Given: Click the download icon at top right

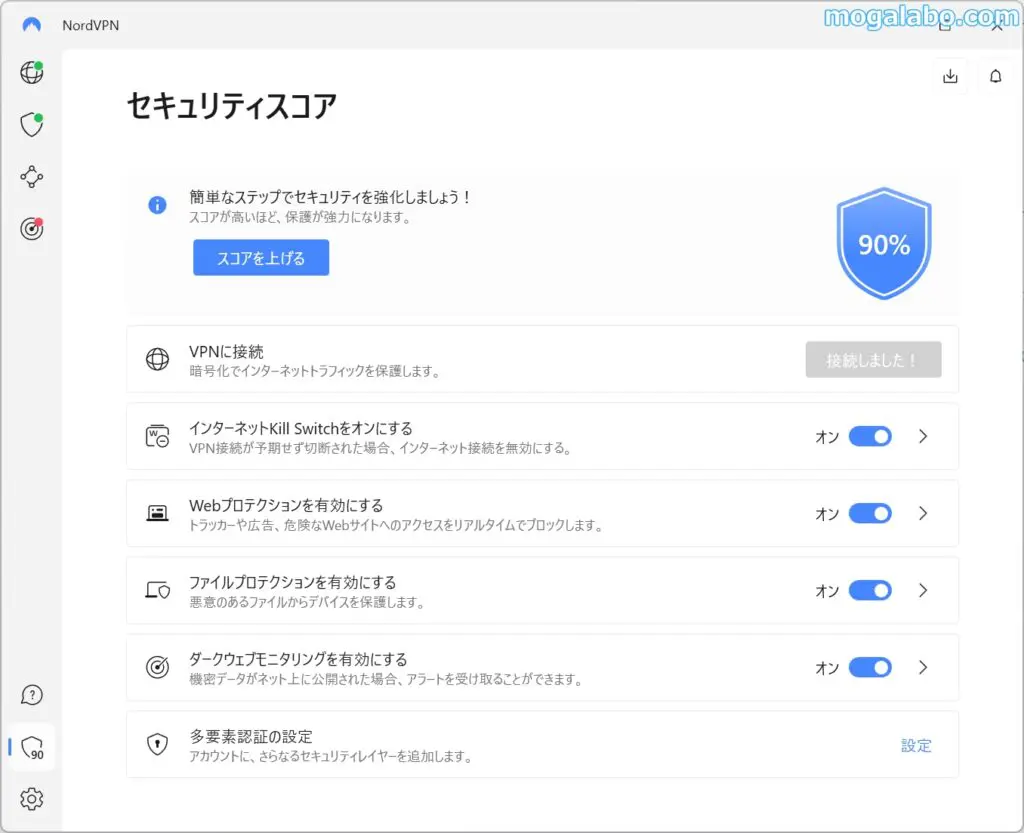Looking at the screenshot, I should pos(950,77).
